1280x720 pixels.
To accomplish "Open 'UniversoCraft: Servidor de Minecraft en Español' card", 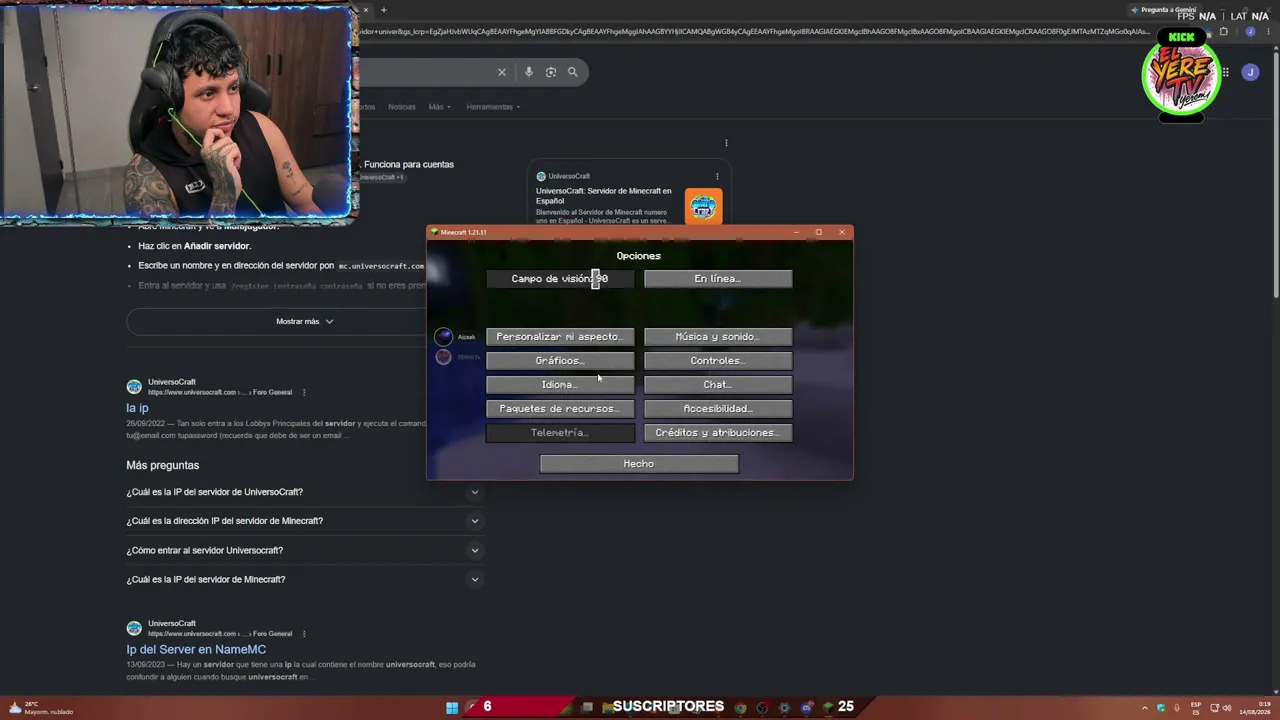I will pyautogui.click(x=604, y=196).
